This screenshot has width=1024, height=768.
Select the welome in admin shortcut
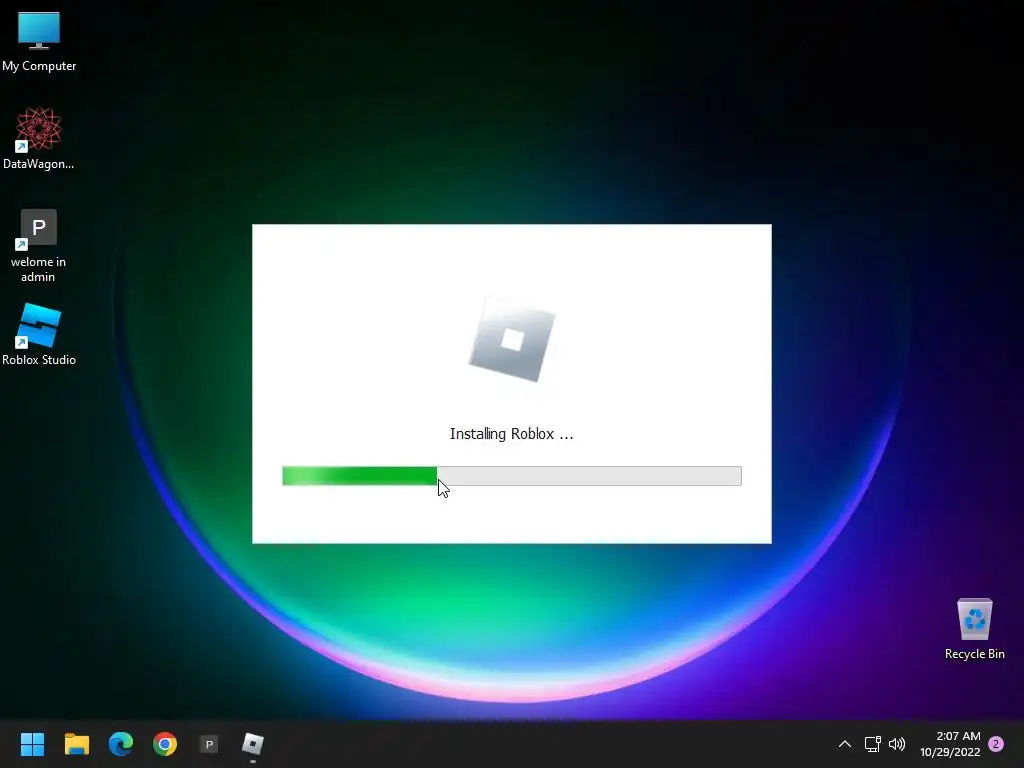click(x=38, y=246)
